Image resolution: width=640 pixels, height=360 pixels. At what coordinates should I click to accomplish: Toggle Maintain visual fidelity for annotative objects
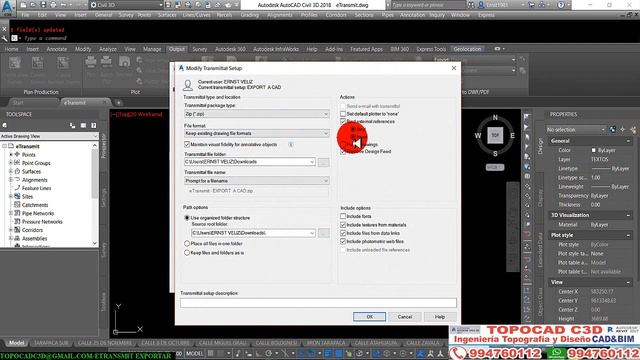pos(187,144)
